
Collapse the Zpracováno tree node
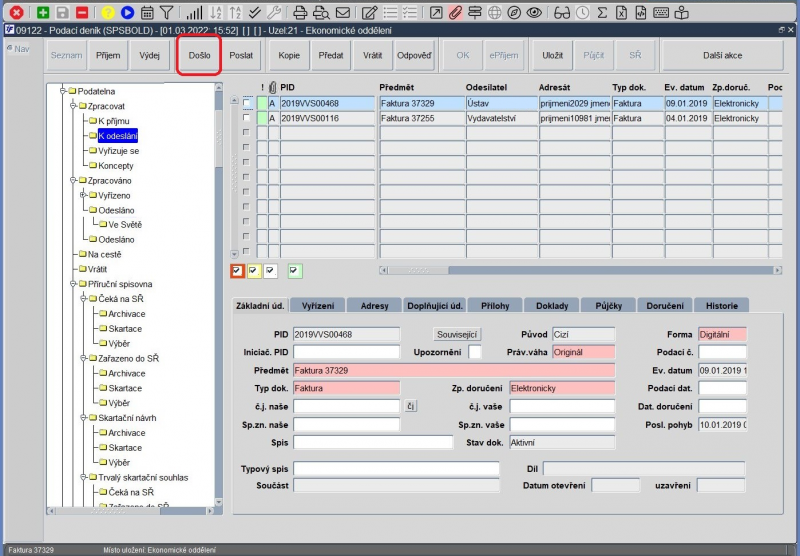click(x=73, y=181)
